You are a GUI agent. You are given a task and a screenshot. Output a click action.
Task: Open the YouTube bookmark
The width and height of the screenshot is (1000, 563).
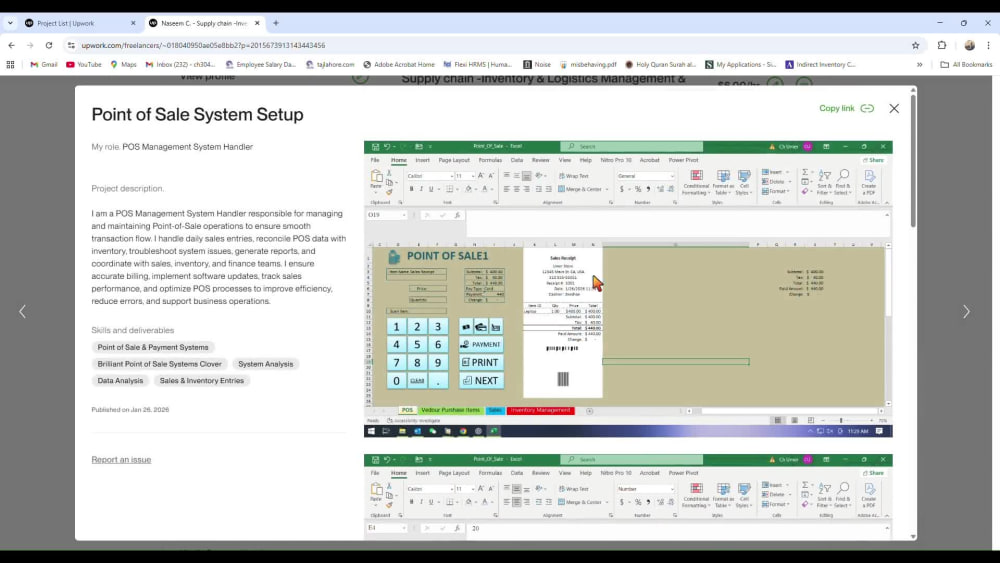[x=84, y=64]
